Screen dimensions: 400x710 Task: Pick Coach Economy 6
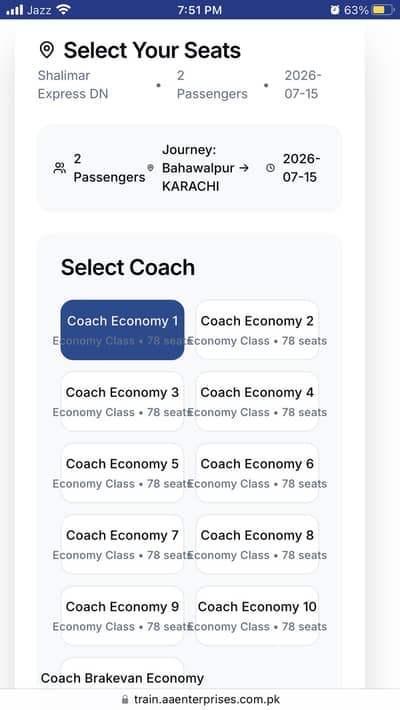(x=257, y=473)
